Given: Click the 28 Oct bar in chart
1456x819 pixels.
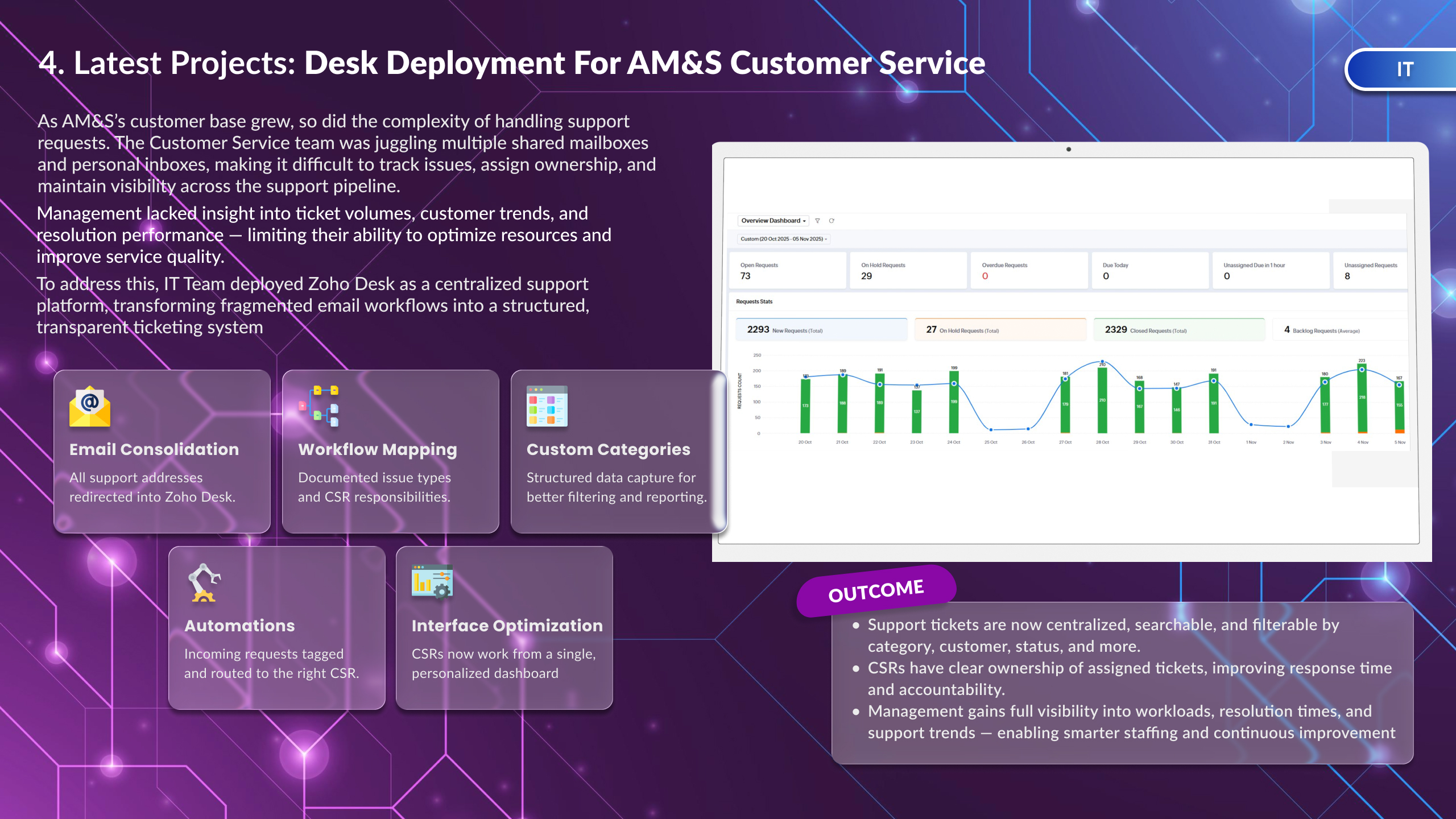Looking at the screenshot, I should click(x=1102, y=401).
